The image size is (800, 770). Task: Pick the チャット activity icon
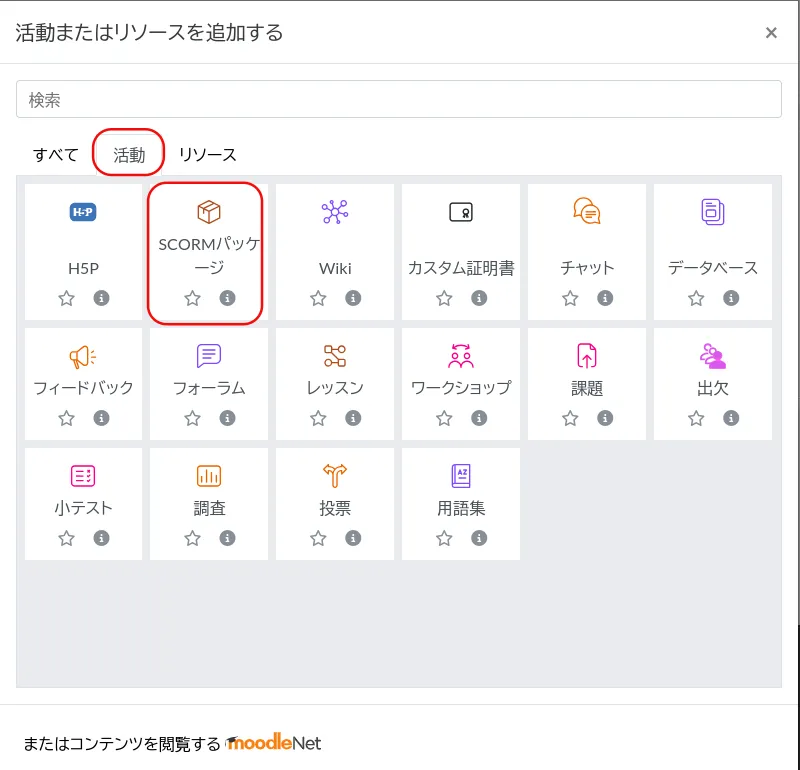coord(587,212)
